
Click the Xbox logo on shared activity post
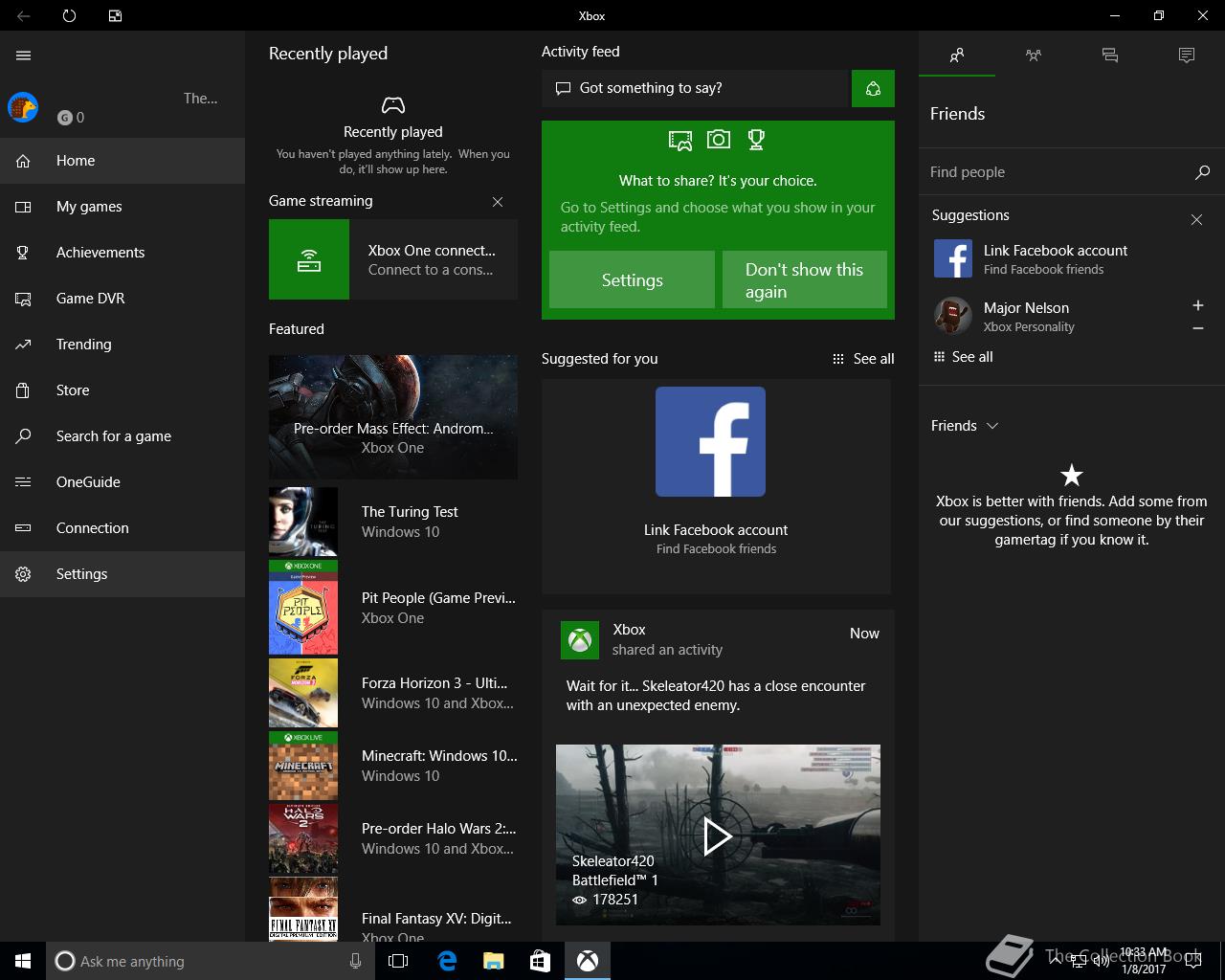pyautogui.click(x=580, y=640)
